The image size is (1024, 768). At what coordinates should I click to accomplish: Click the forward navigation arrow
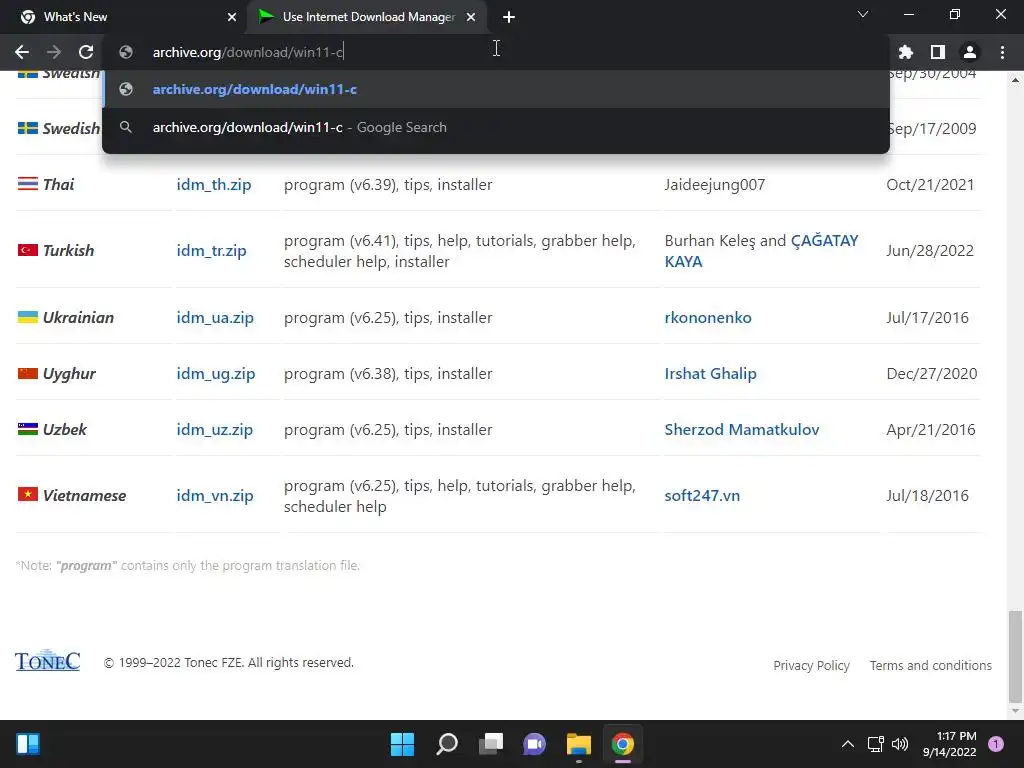pyautogui.click(x=54, y=52)
